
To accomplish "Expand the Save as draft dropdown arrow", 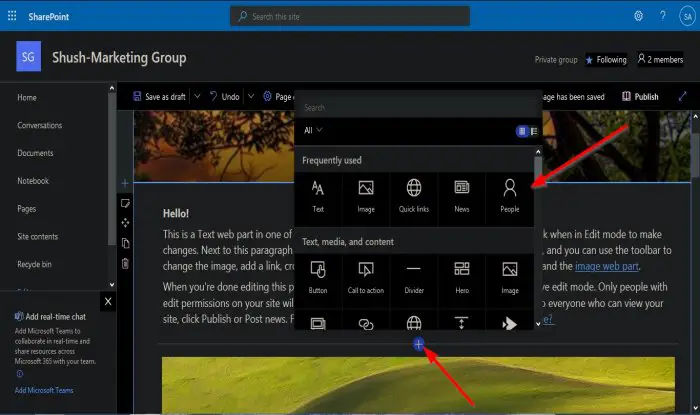I will 197,96.
